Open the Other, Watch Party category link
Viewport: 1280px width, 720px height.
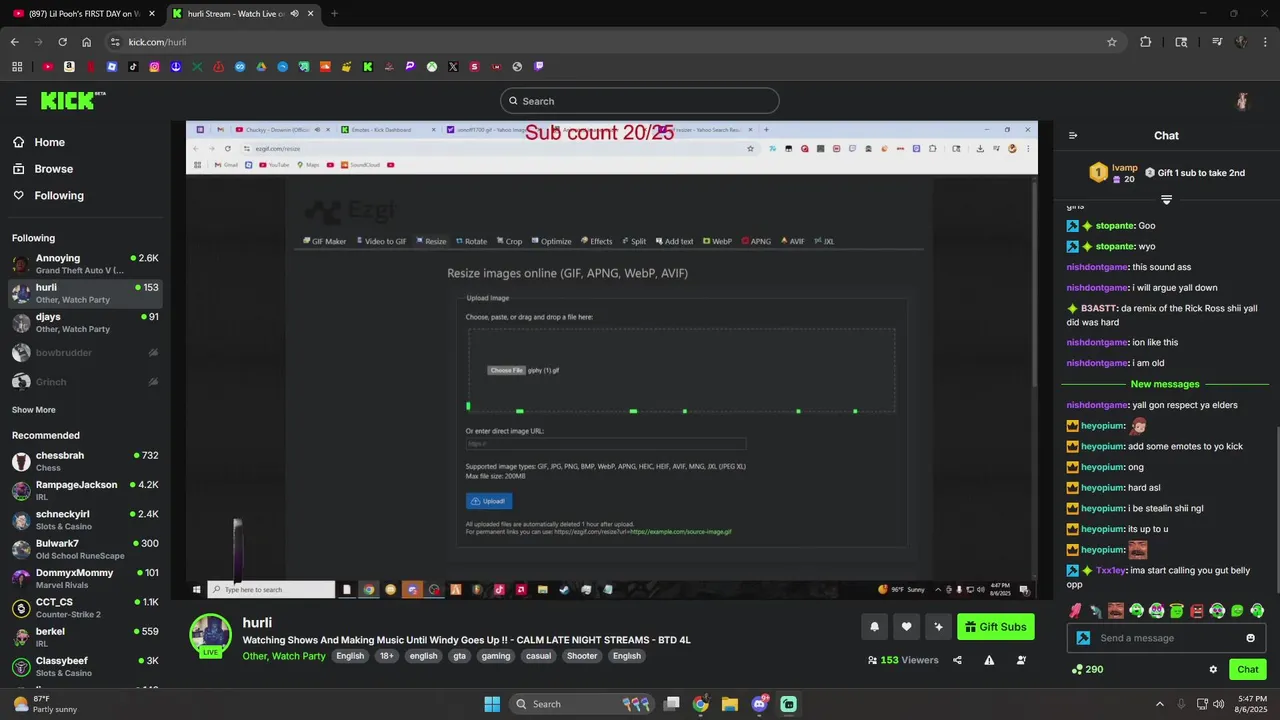click(x=284, y=656)
